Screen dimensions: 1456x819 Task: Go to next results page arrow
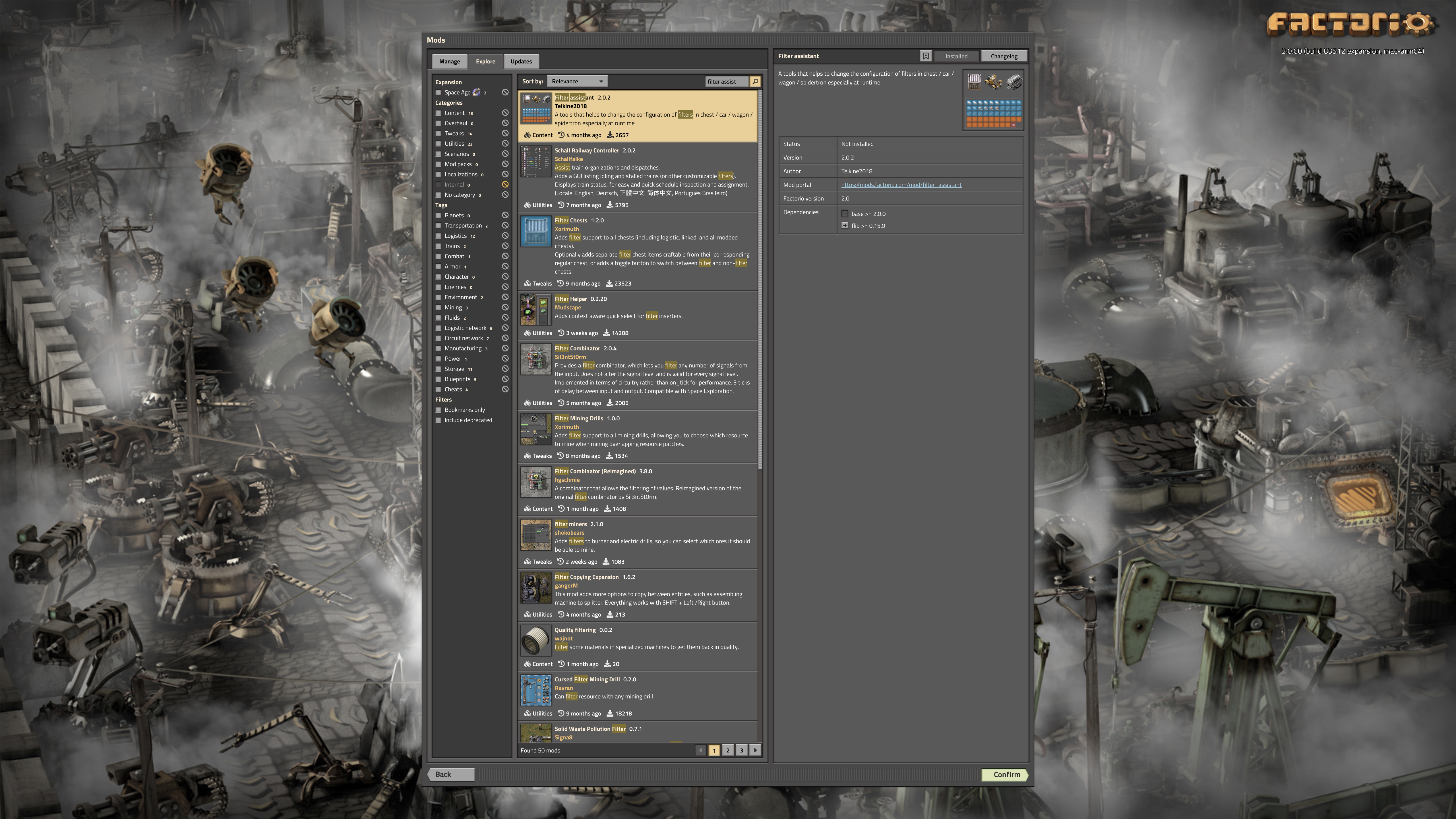tap(755, 750)
